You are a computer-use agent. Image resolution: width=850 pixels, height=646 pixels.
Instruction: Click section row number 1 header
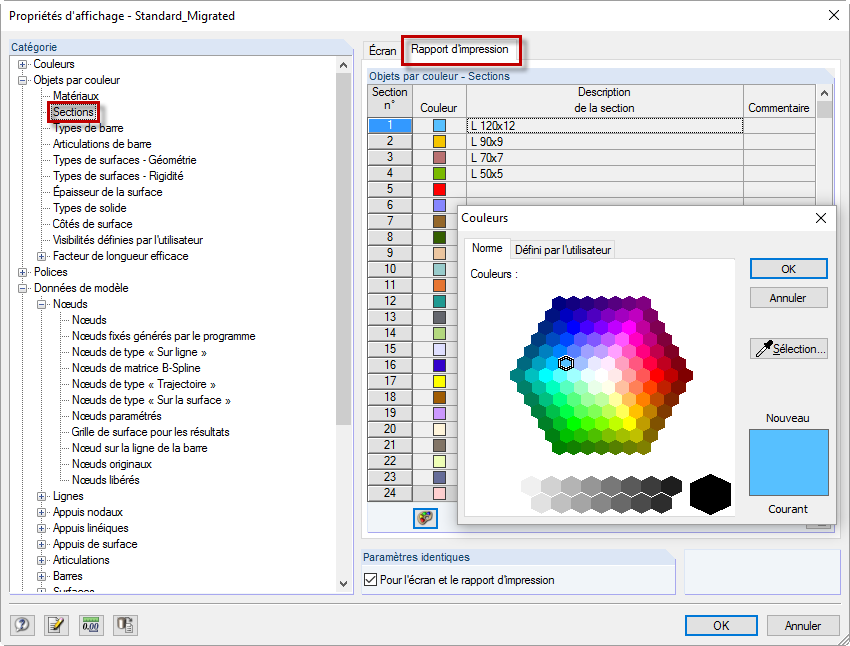click(x=390, y=126)
